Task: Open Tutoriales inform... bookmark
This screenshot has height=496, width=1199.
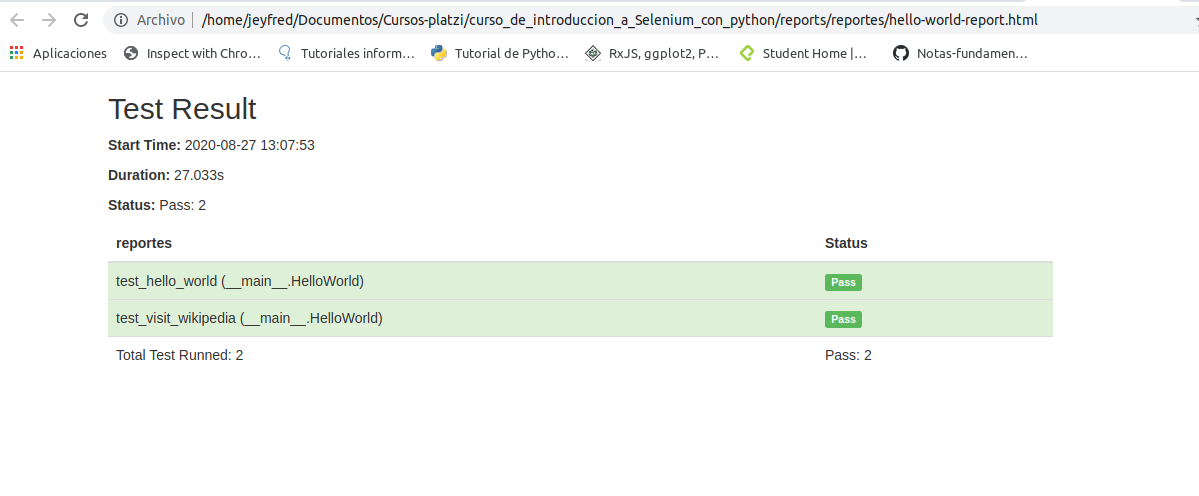Action: tap(346, 53)
